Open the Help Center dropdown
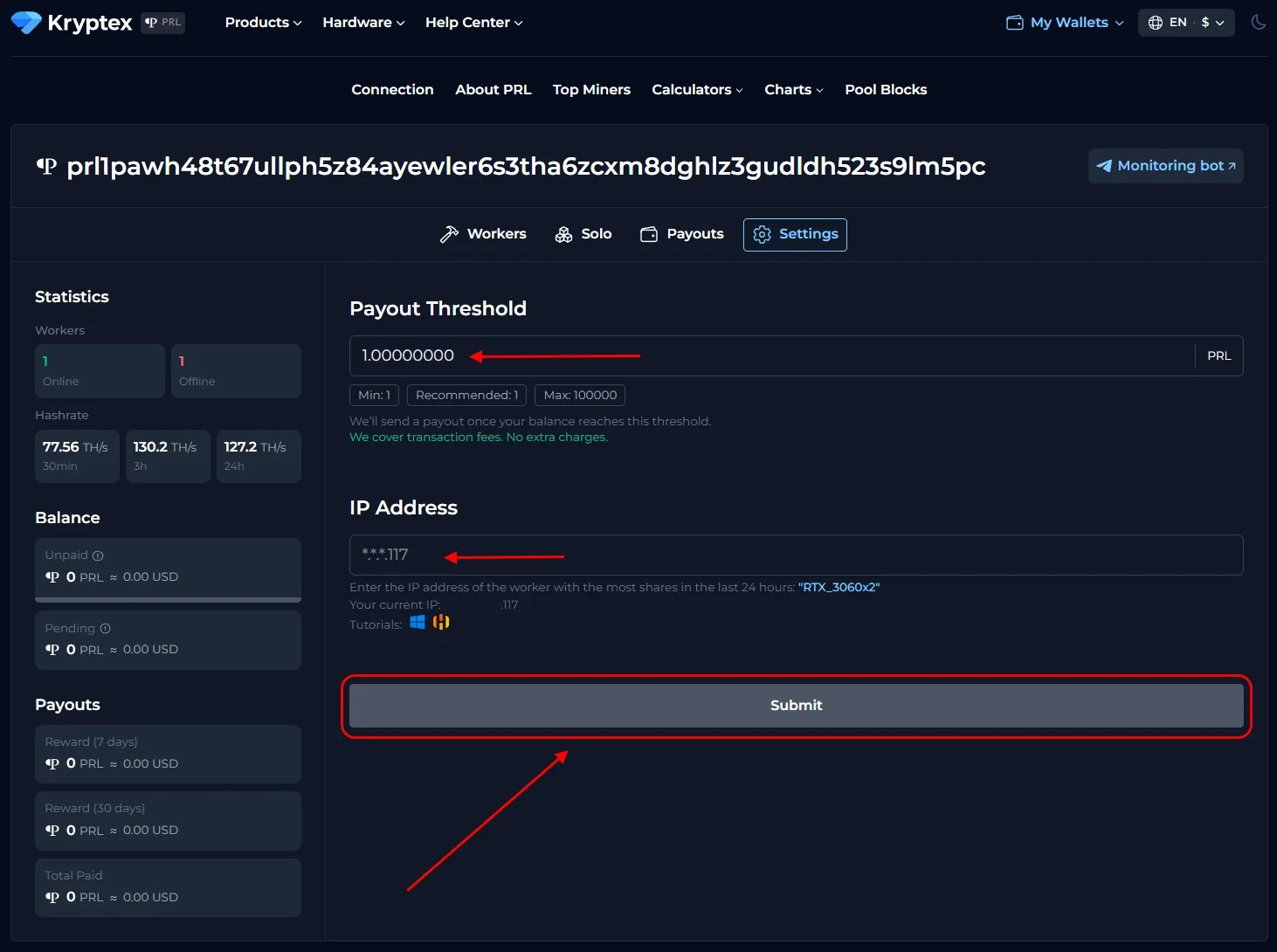 click(473, 23)
